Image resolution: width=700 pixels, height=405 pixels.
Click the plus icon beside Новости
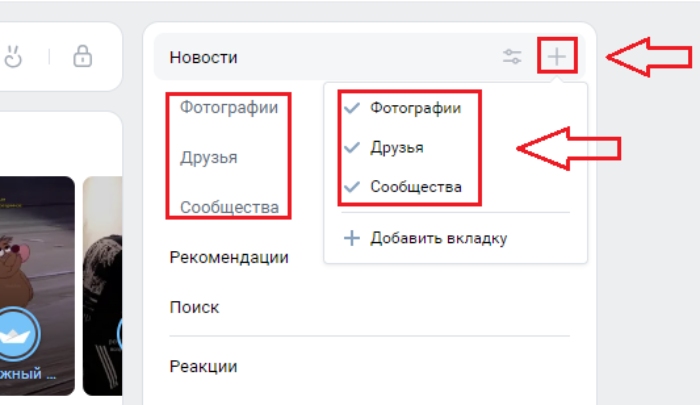[557, 57]
